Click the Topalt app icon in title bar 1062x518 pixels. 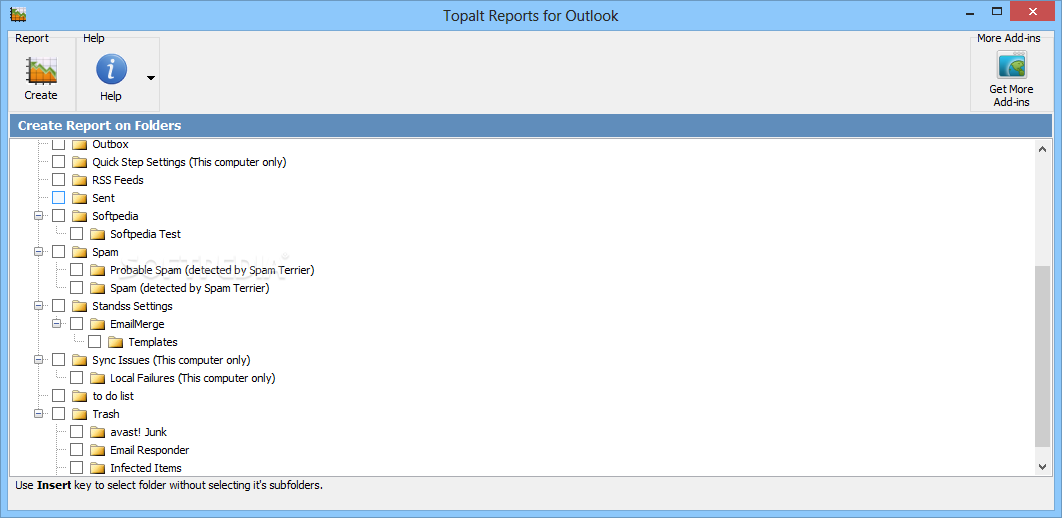18,14
